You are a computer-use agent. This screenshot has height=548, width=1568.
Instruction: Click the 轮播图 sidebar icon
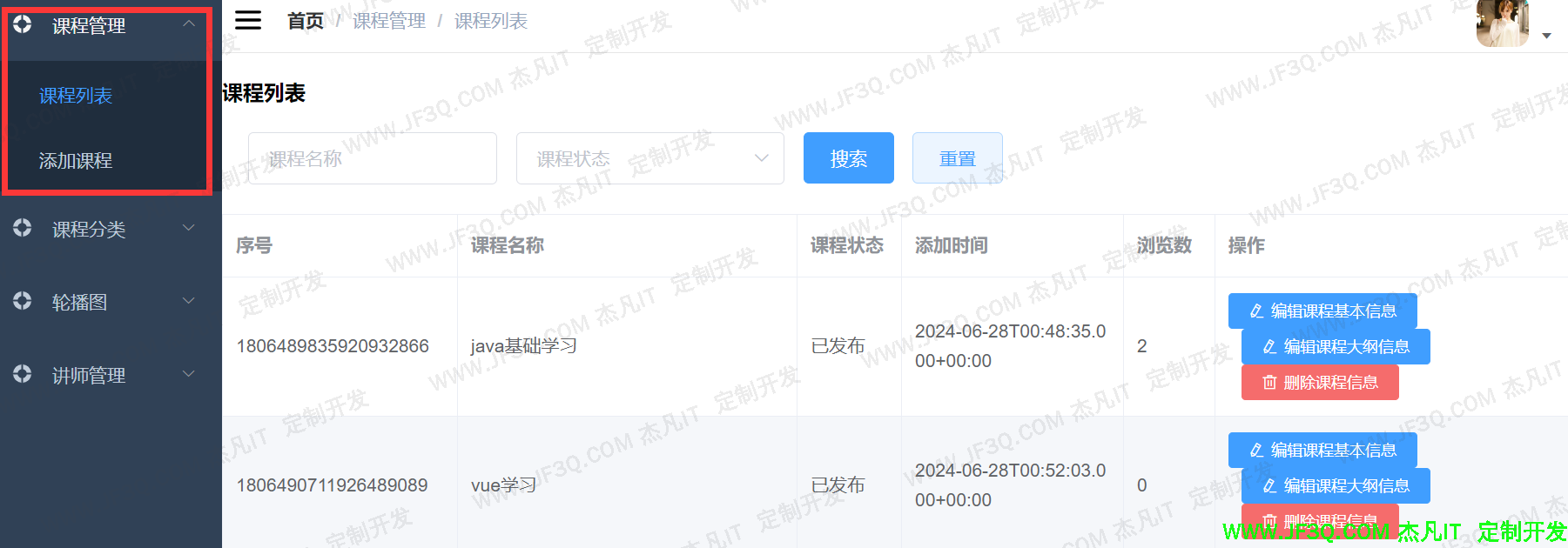(x=23, y=301)
